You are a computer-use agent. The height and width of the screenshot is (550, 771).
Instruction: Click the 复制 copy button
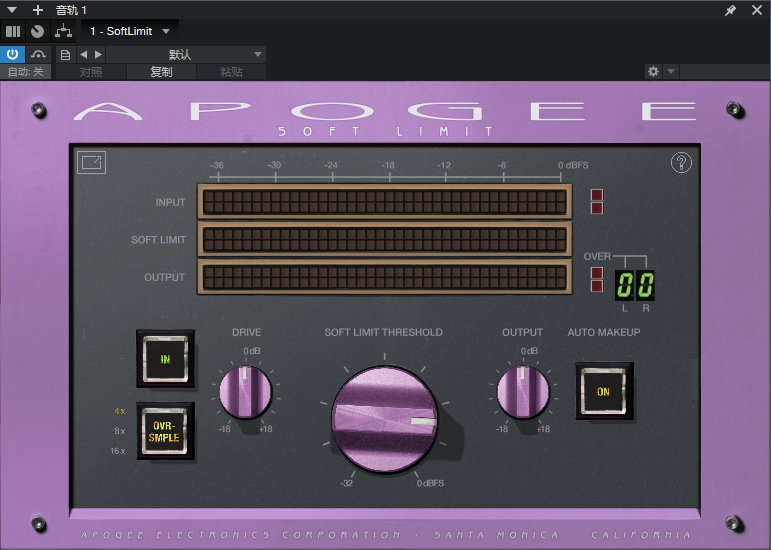(x=161, y=72)
